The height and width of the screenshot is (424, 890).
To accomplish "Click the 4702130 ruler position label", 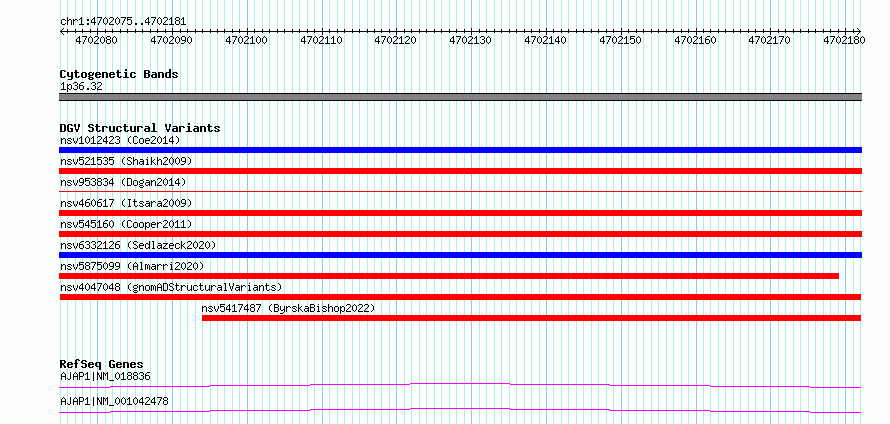I will 471,40.
